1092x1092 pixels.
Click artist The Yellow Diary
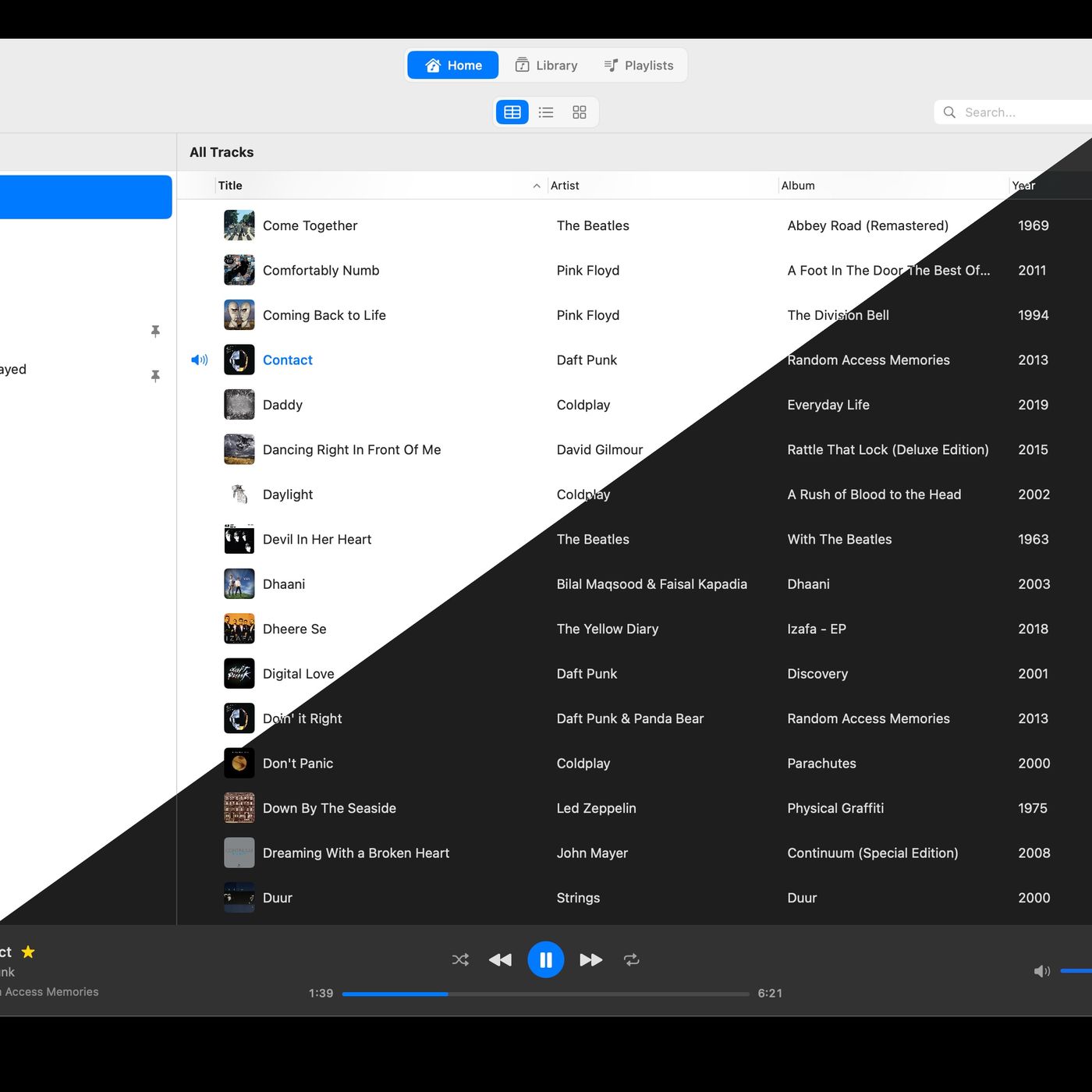[608, 629]
